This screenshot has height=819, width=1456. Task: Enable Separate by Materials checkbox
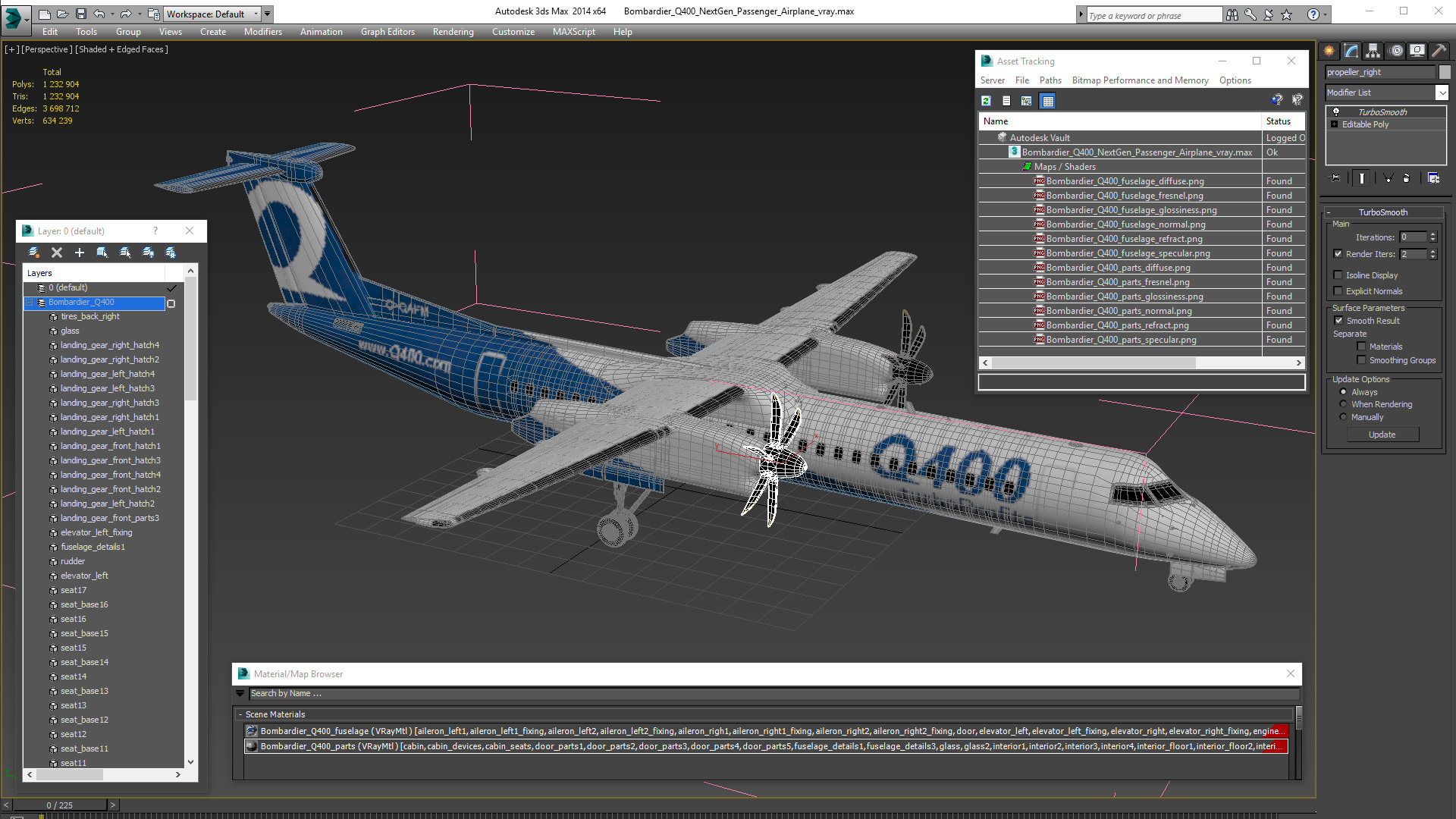click(x=1361, y=347)
